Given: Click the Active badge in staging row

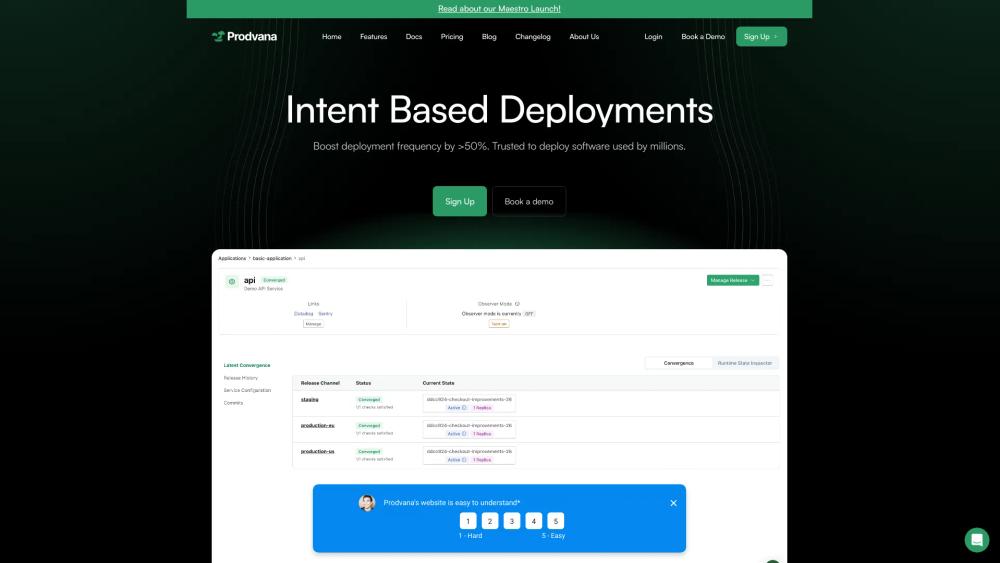Looking at the screenshot, I should [x=457, y=407].
